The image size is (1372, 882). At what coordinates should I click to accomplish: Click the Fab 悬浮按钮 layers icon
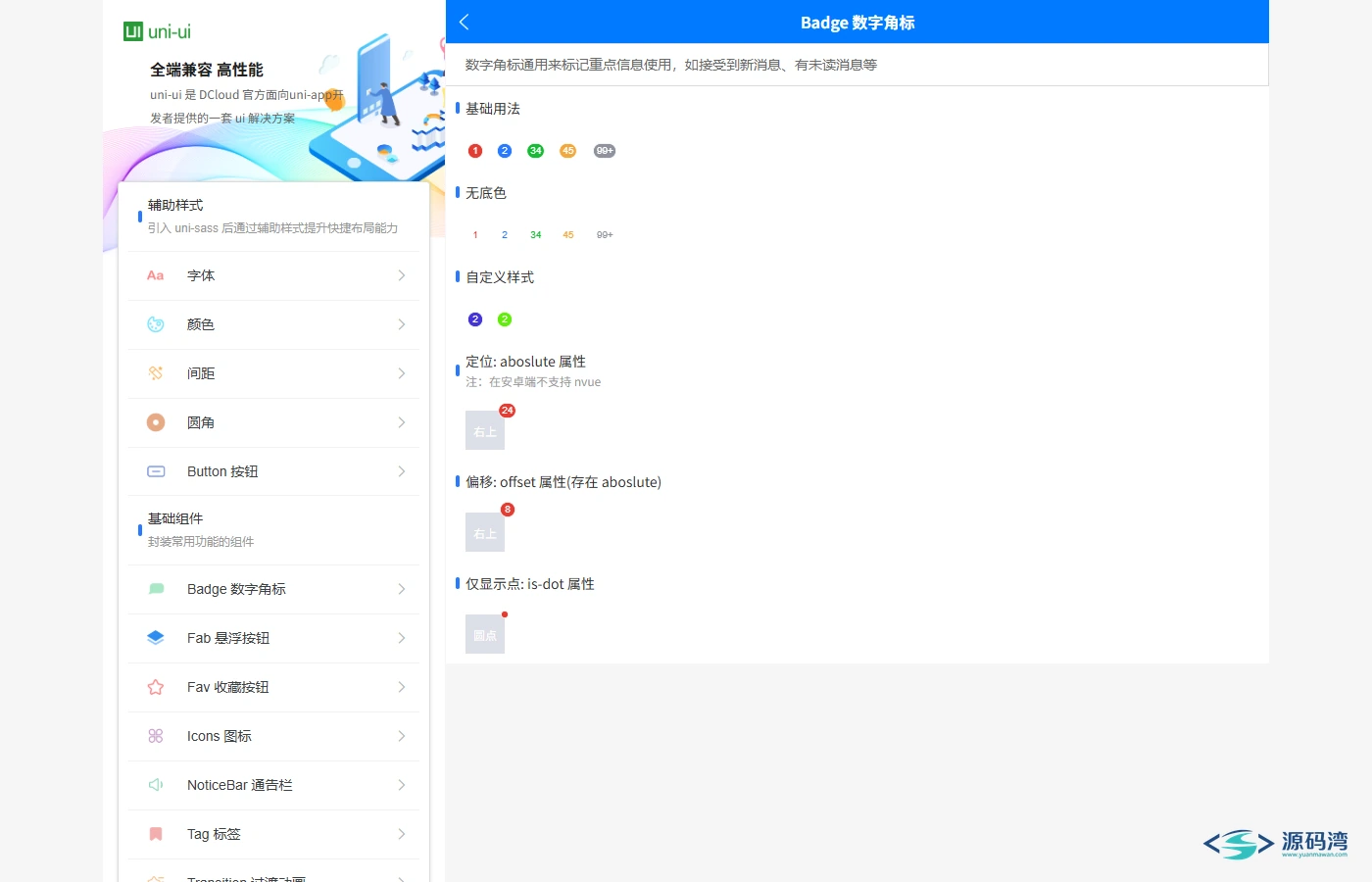[156, 638]
